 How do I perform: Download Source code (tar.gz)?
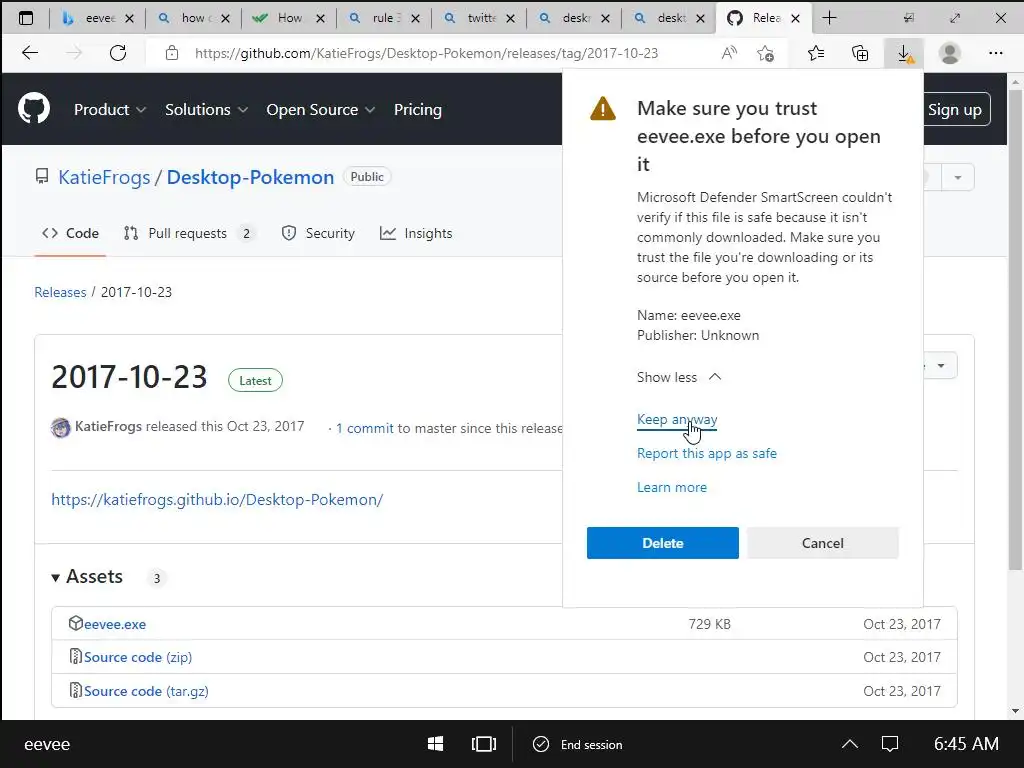(146, 691)
